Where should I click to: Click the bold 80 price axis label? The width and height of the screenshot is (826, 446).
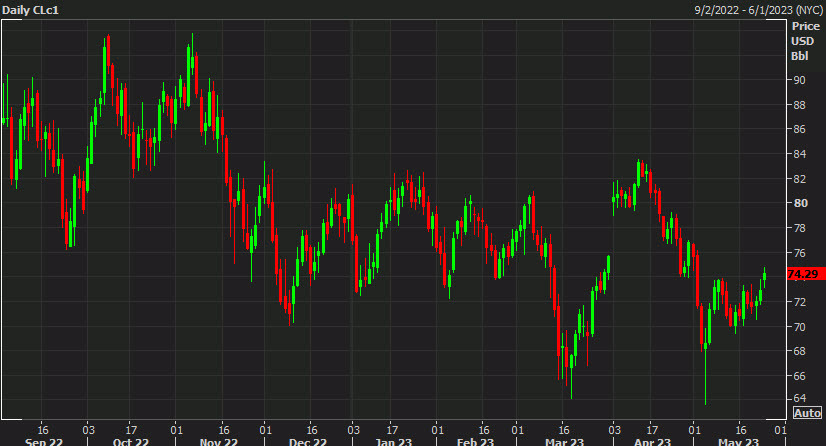pos(800,203)
